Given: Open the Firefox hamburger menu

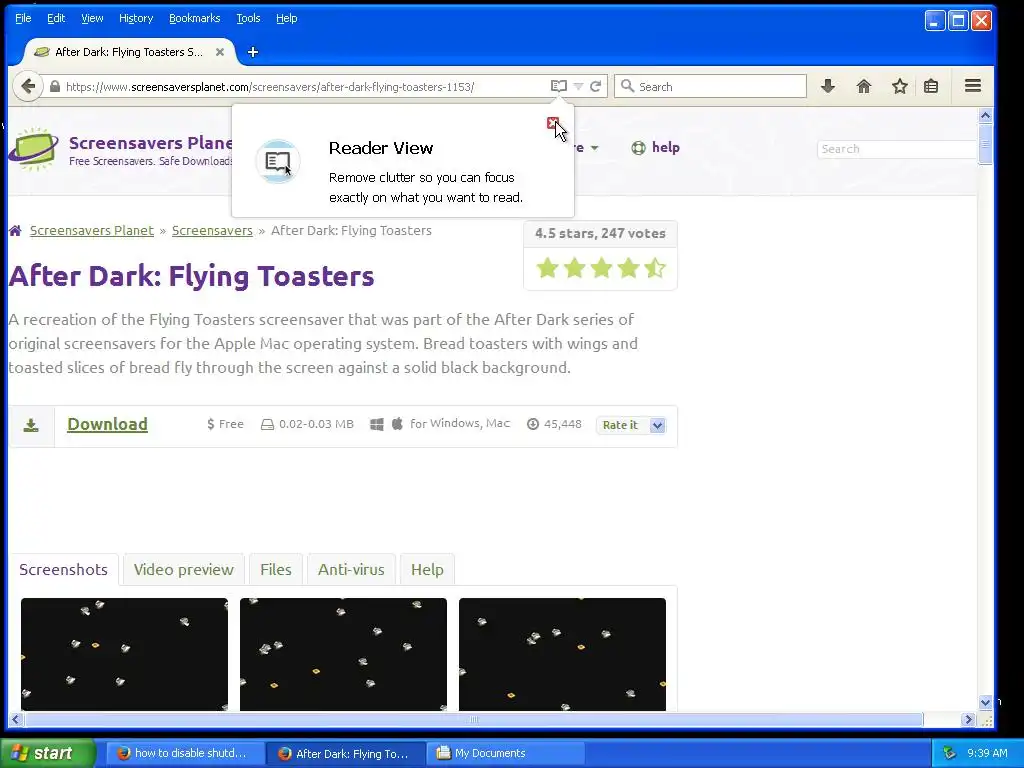Looking at the screenshot, I should point(973,86).
